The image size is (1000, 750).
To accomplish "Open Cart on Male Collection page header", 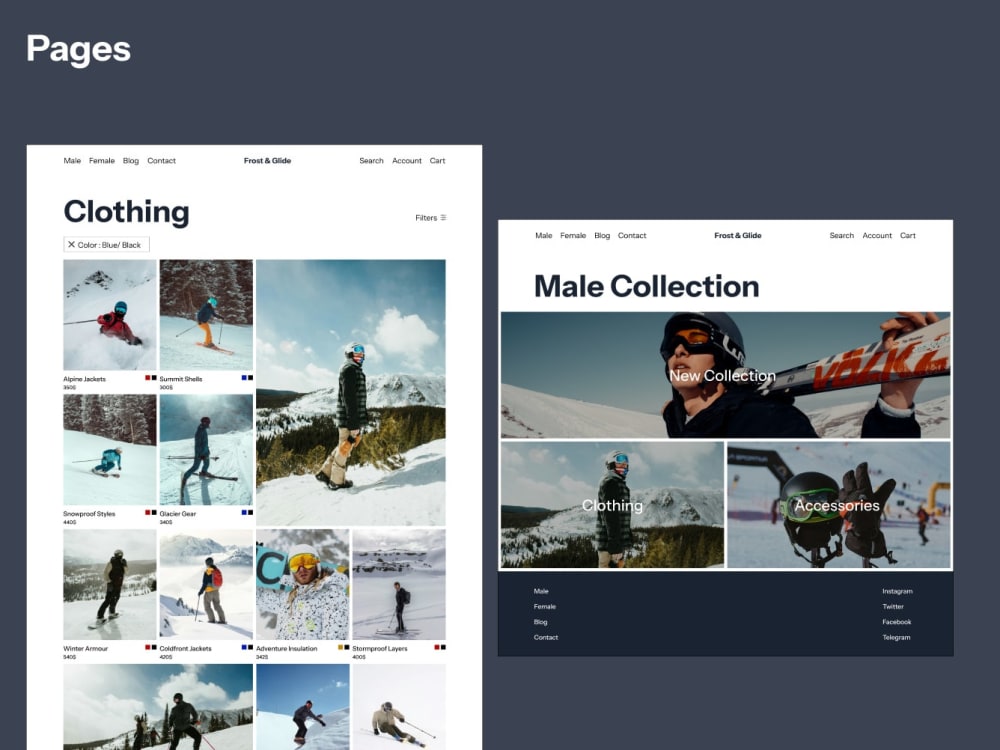I will click(x=908, y=235).
